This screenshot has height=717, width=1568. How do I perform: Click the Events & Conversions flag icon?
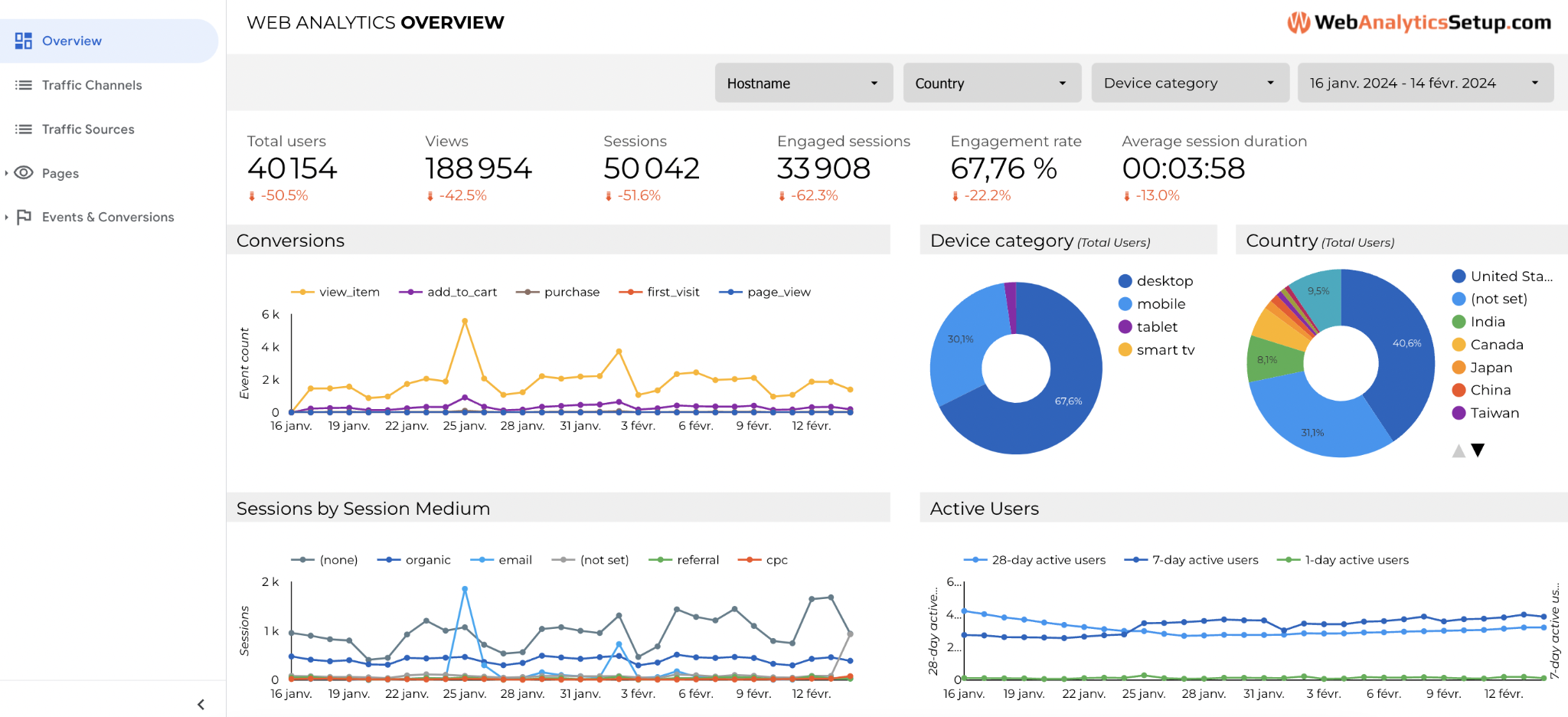tap(24, 217)
